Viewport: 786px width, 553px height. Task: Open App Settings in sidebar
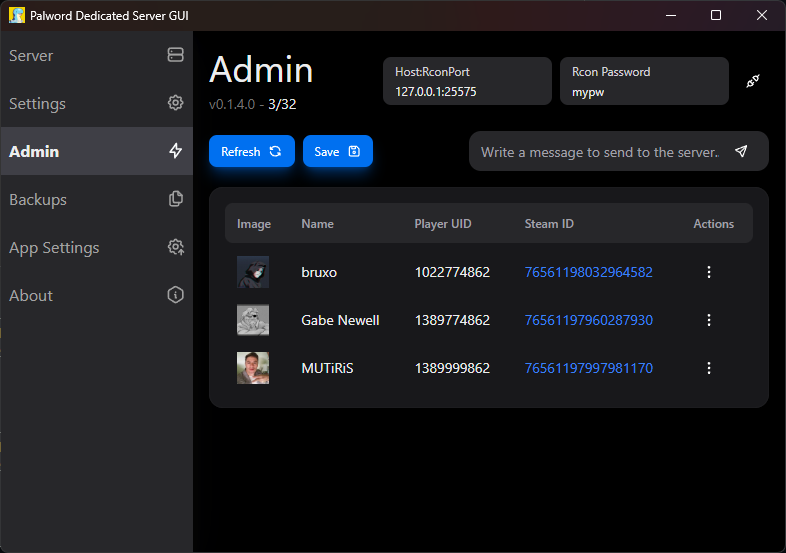point(96,247)
